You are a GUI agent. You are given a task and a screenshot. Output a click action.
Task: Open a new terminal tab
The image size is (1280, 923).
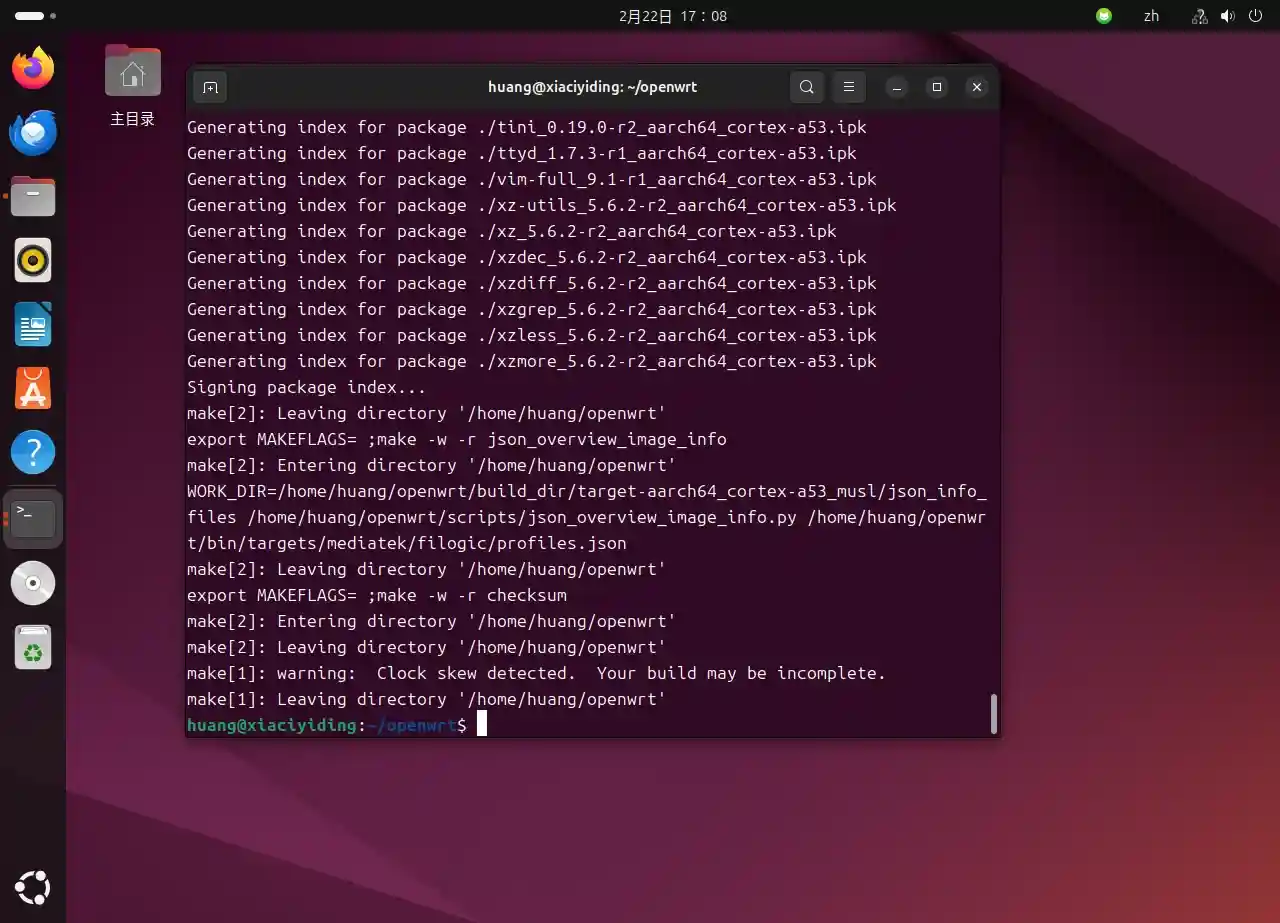tap(210, 87)
